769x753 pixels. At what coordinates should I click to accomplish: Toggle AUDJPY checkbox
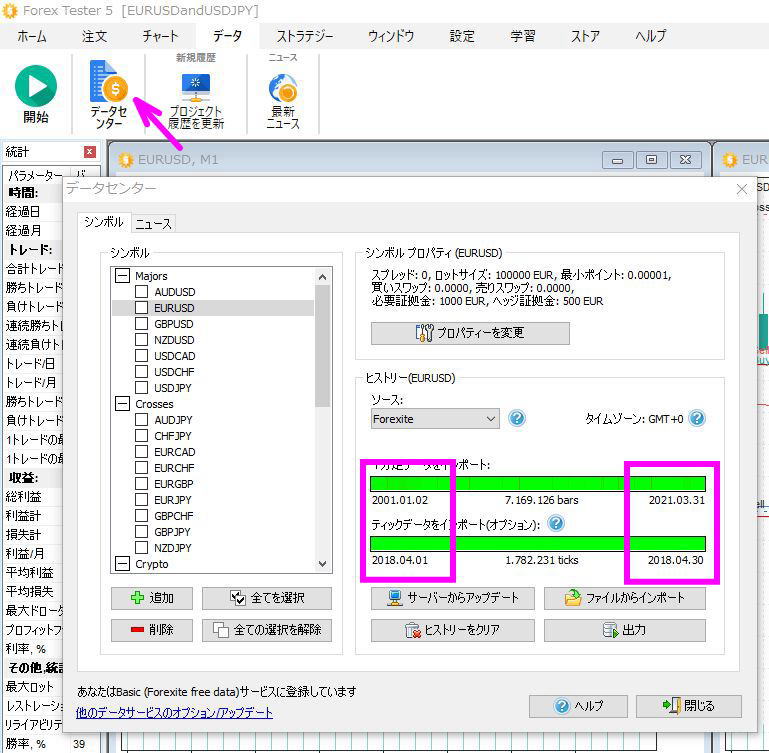[x=142, y=420]
